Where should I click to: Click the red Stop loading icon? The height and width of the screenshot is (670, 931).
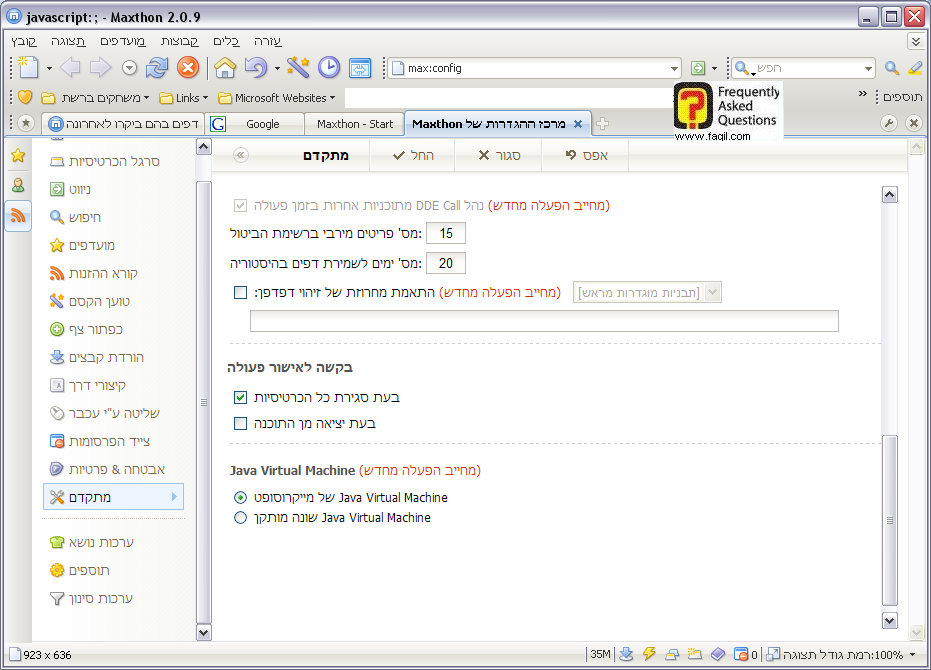(187, 68)
